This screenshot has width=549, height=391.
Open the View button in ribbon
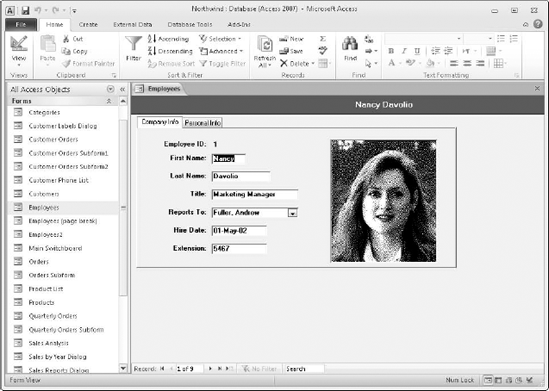[19, 51]
